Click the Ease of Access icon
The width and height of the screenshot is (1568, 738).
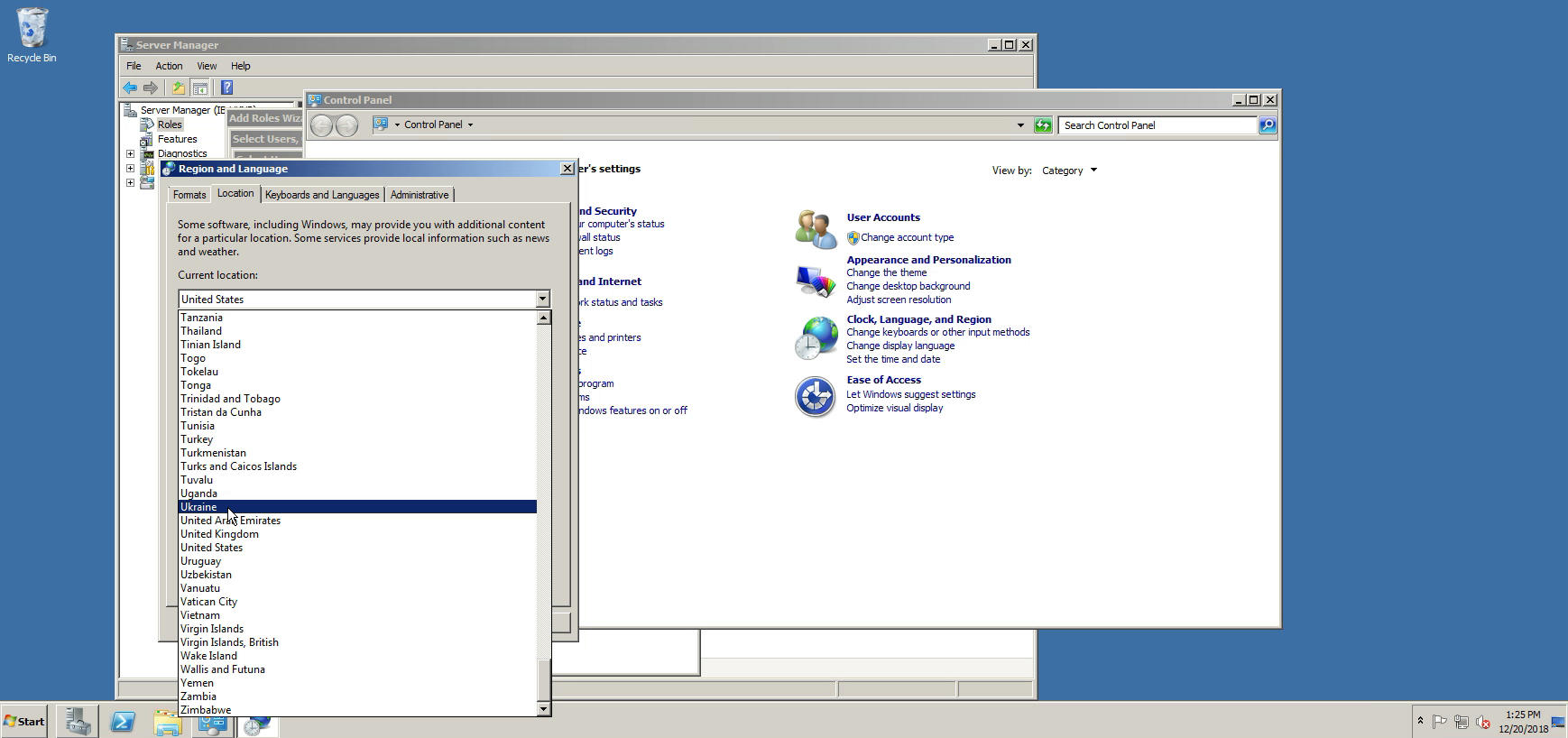click(816, 397)
